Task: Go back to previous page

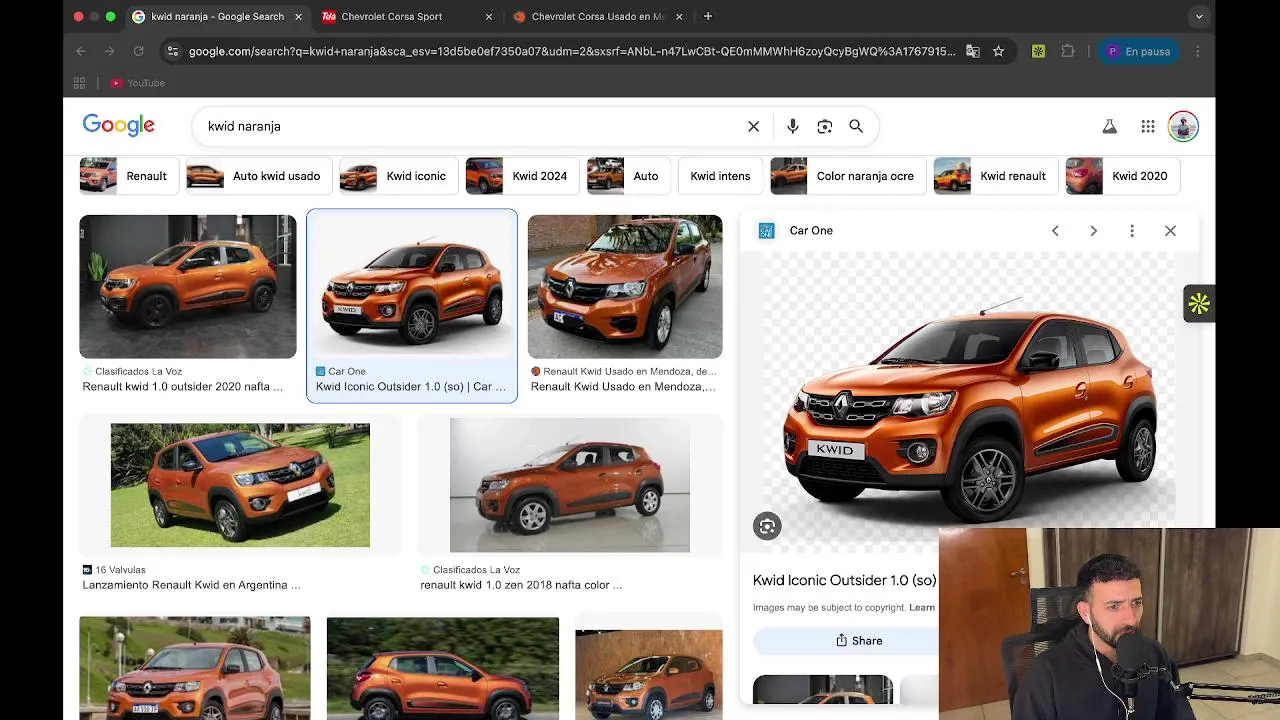Action: (81, 51)
